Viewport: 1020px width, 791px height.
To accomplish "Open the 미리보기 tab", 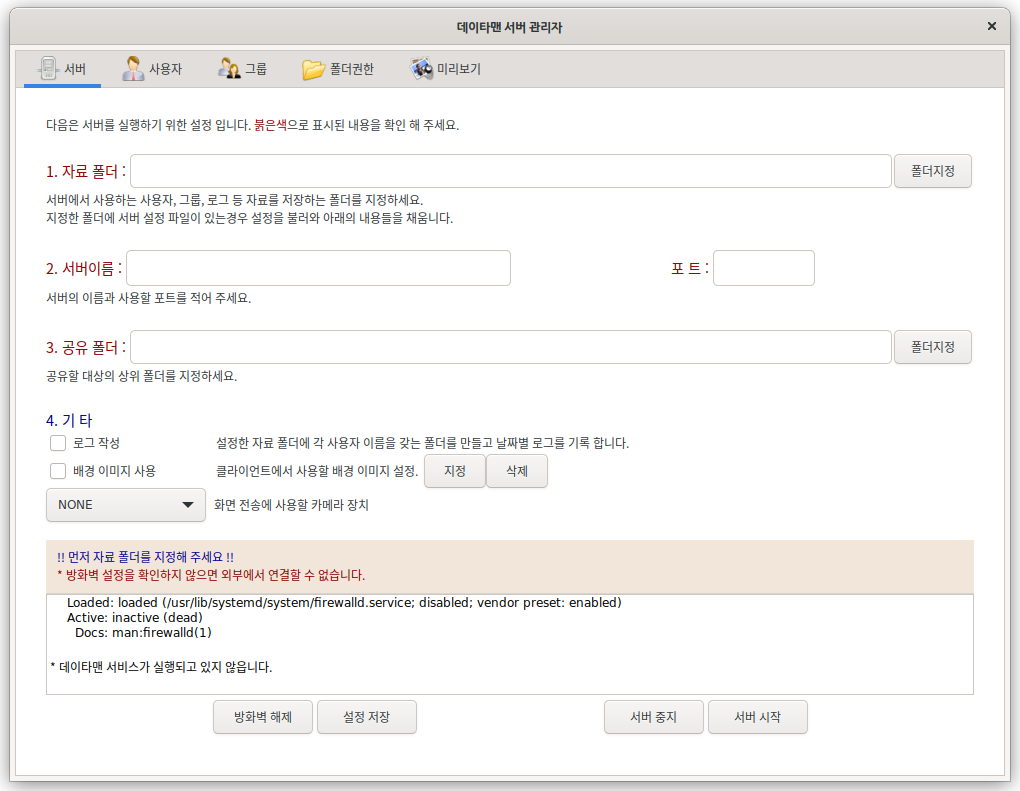I will coord(446,69).
